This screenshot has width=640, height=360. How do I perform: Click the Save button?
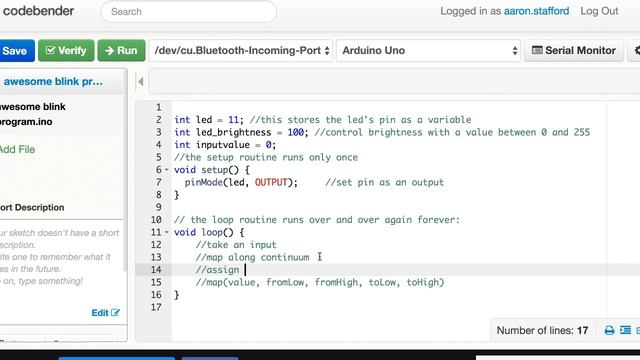pos(16,51)
